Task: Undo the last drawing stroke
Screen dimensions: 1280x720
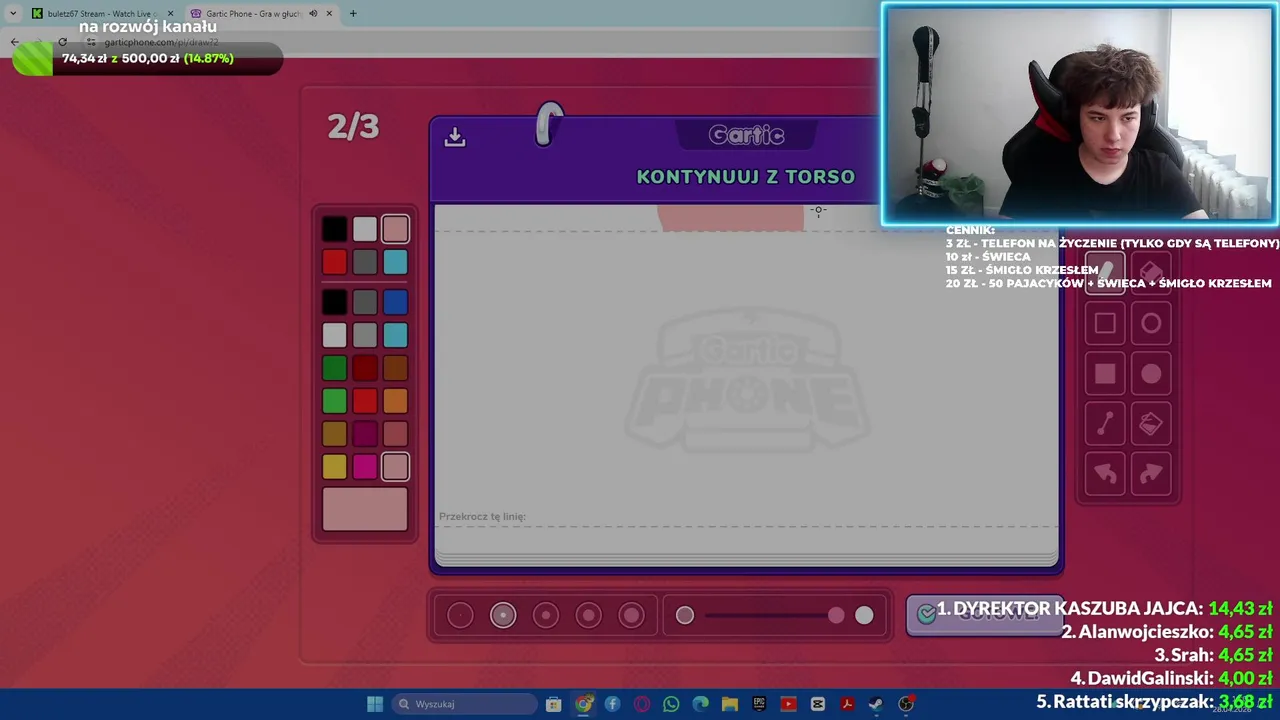Action: click(x=1105, y=473)
